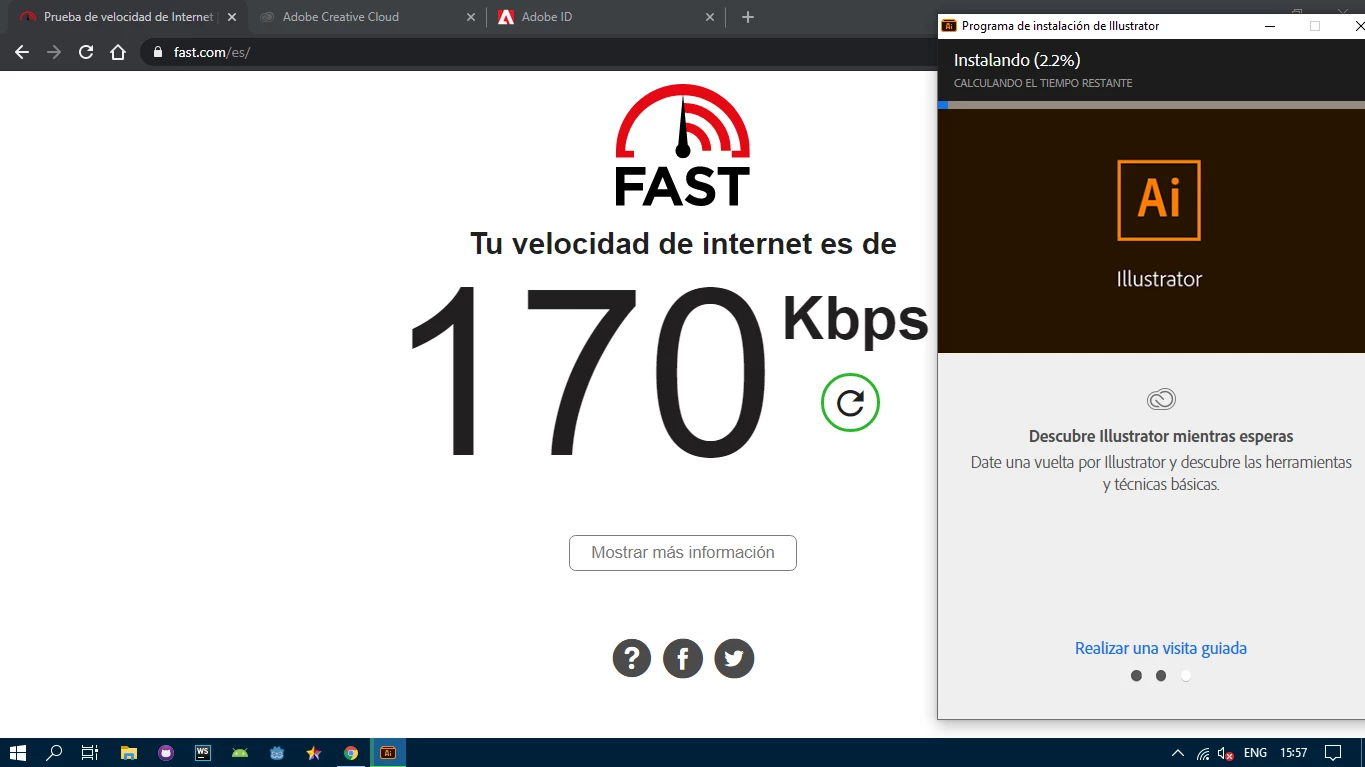Open a new Chrome tab

[x=748, y=17]
